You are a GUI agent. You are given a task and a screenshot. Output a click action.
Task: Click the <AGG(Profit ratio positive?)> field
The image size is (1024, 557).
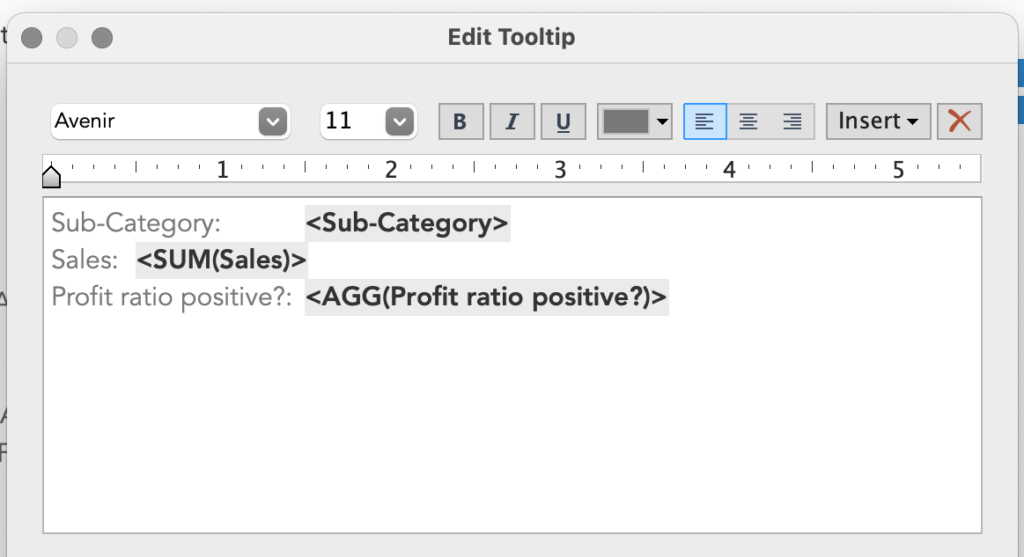[486, 297]
